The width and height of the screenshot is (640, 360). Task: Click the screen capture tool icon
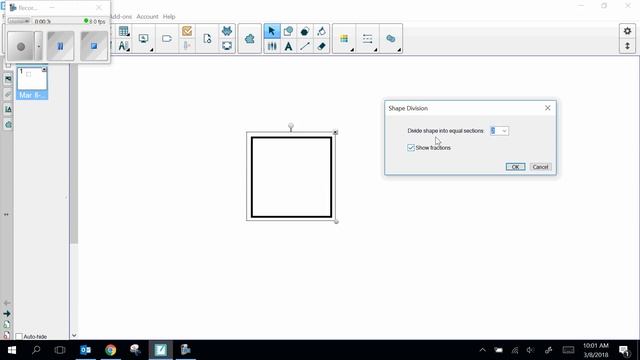point(227,46)
